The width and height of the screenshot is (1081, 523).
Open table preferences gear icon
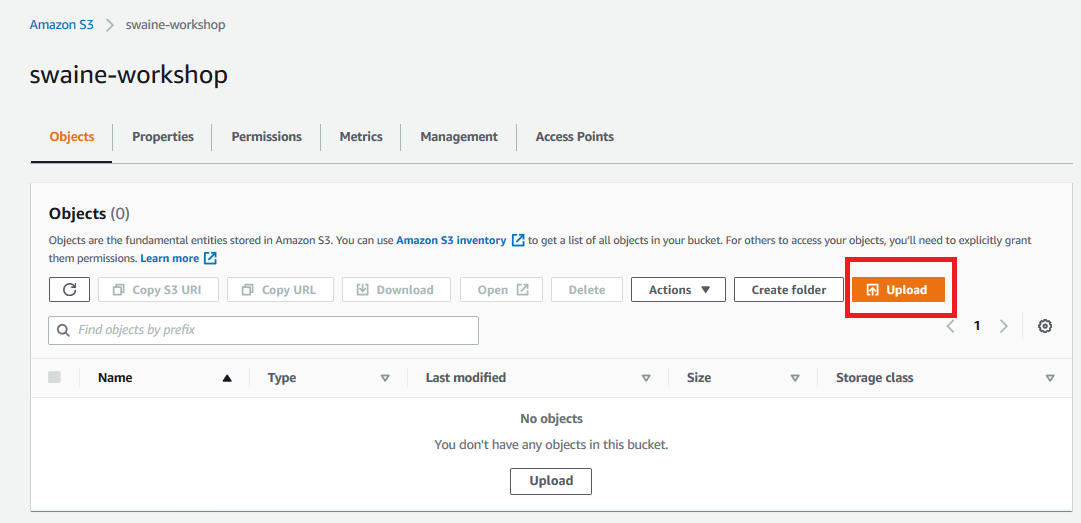tap(1044, 327)
